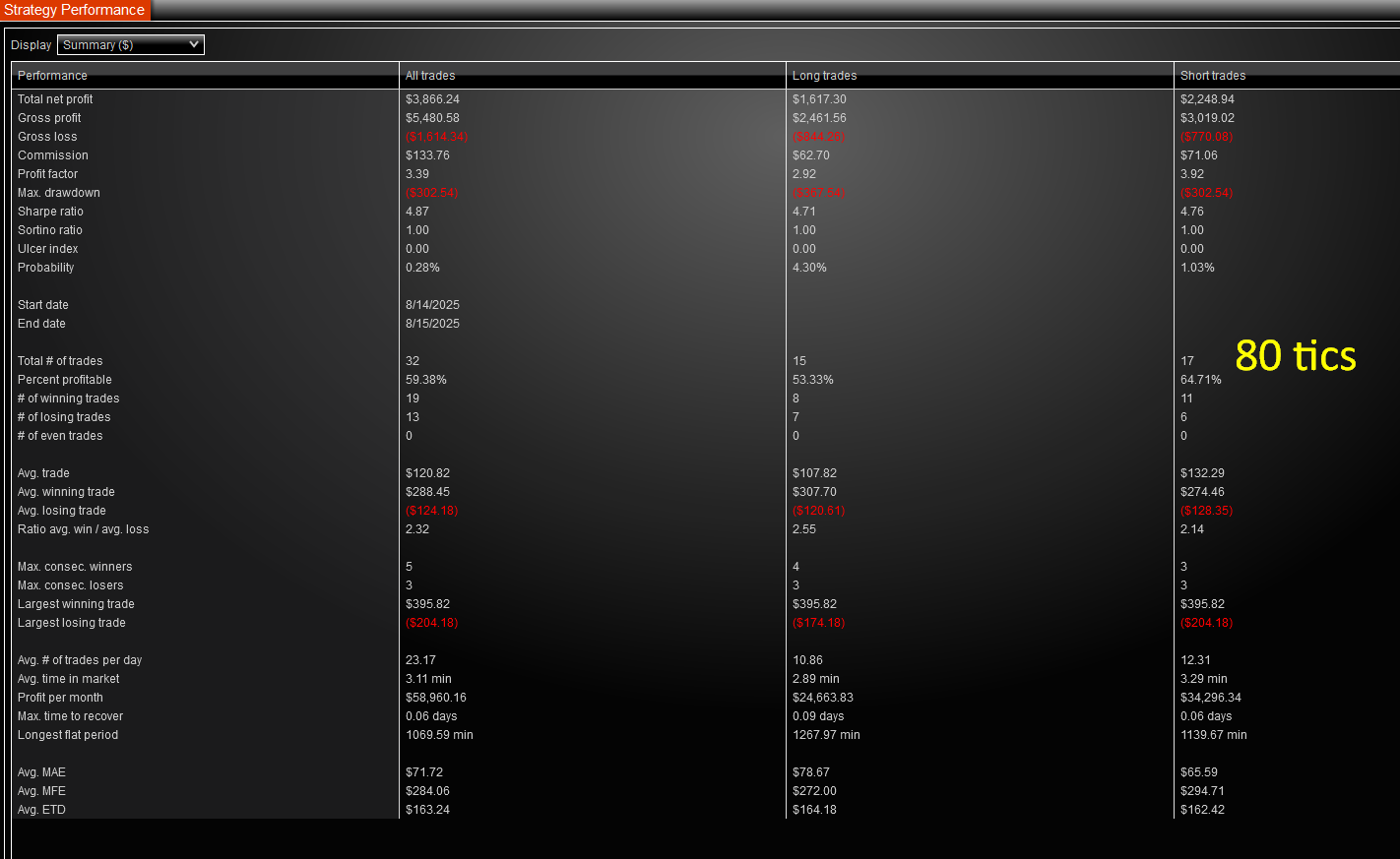
Task: Click the start date value 8/14/2025
Action: 432,305
